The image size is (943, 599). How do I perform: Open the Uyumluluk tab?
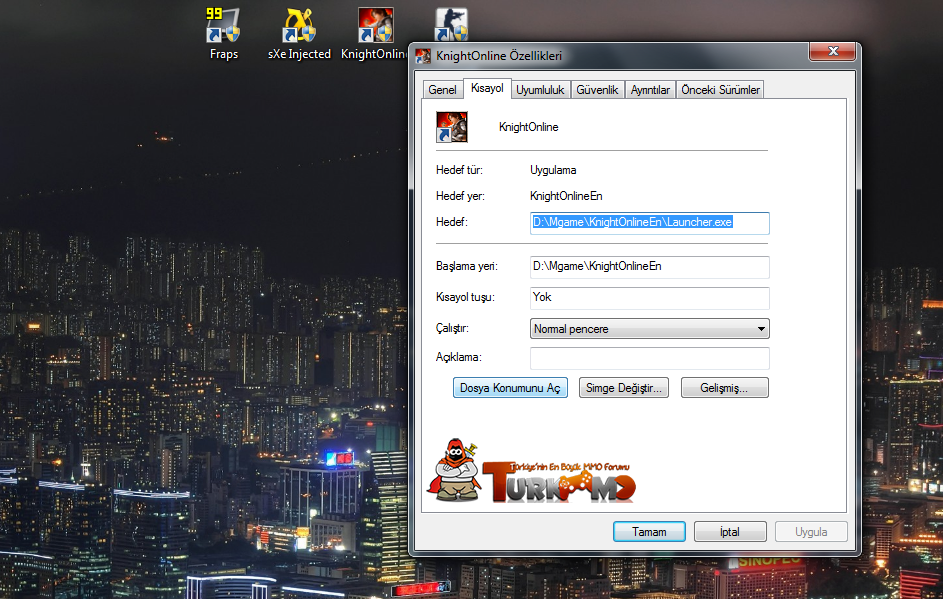[x=540, y=90]
